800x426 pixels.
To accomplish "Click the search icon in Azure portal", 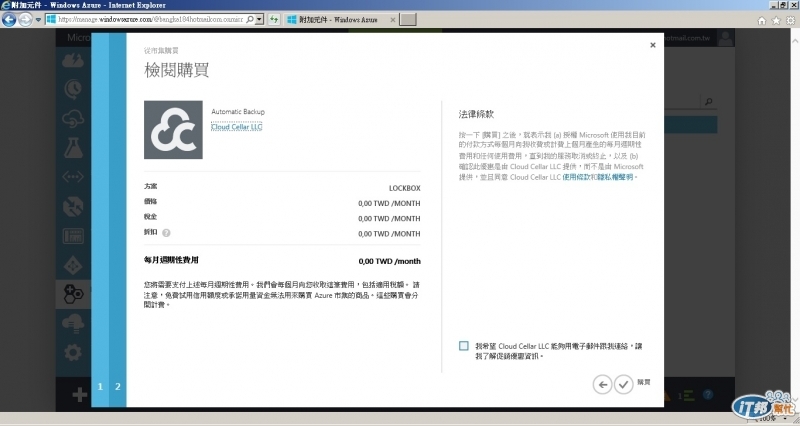I will click(x=708, y=102).
